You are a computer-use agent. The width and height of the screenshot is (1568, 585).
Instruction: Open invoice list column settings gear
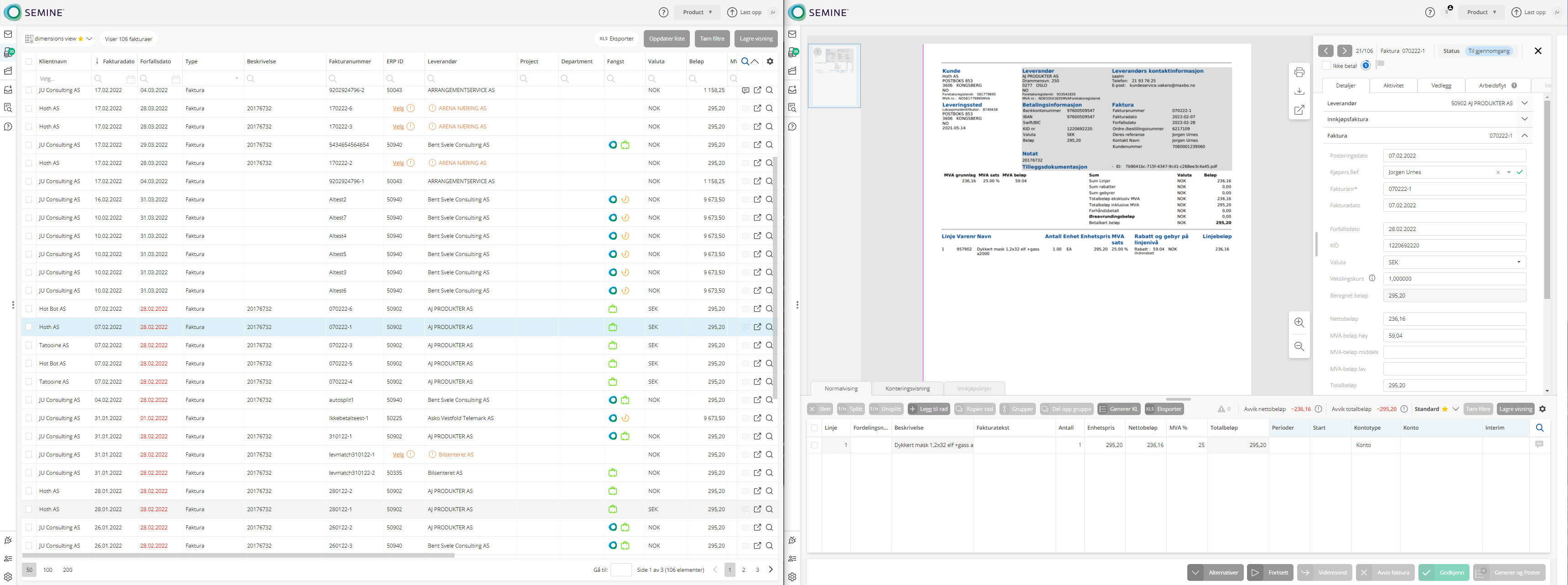[x=770, y=62]
